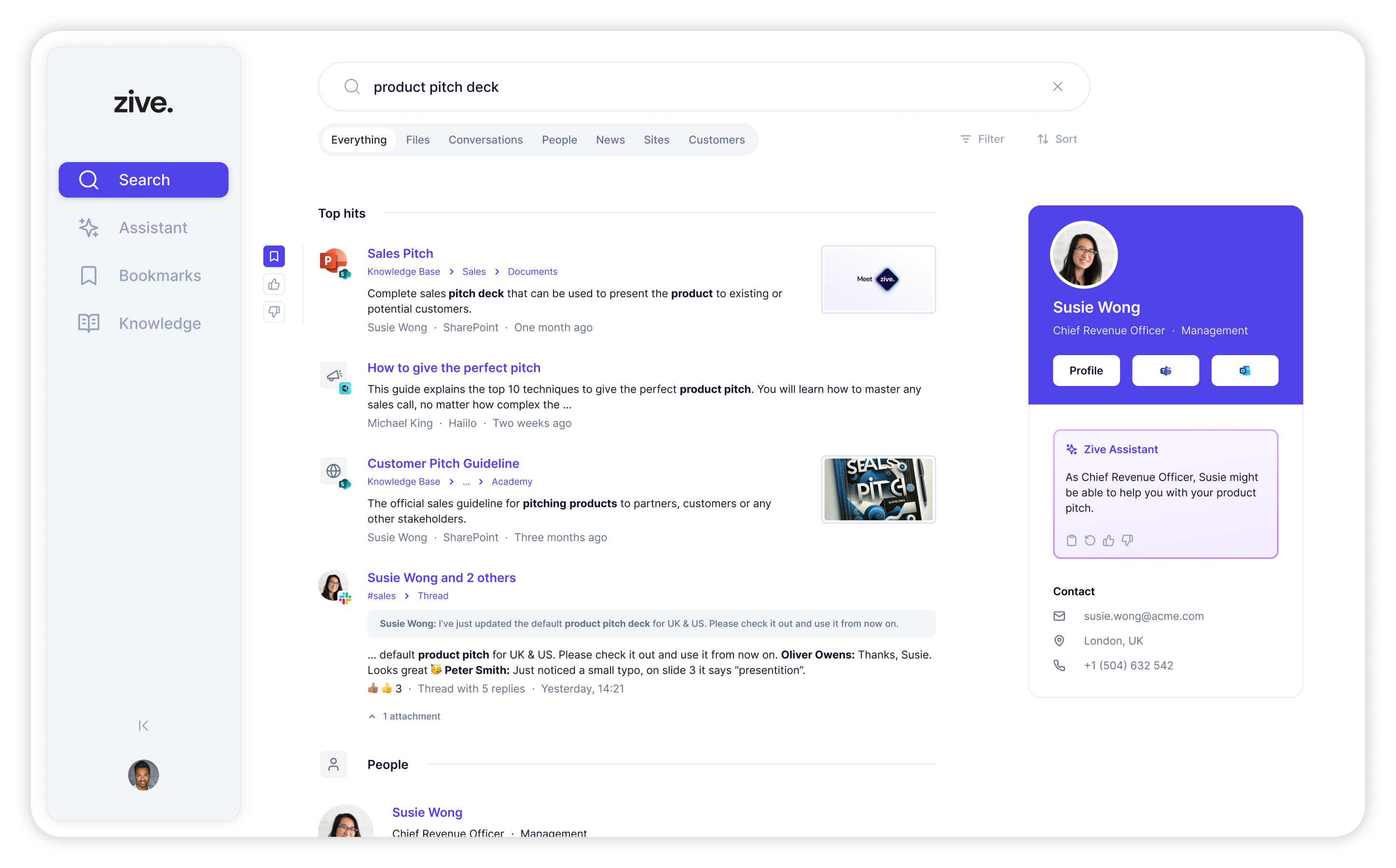Open the Bookmarks icon in sidebar
The height and width of the screenshot is (868, 1396).
pyautogui.click(x=88, y=276)
